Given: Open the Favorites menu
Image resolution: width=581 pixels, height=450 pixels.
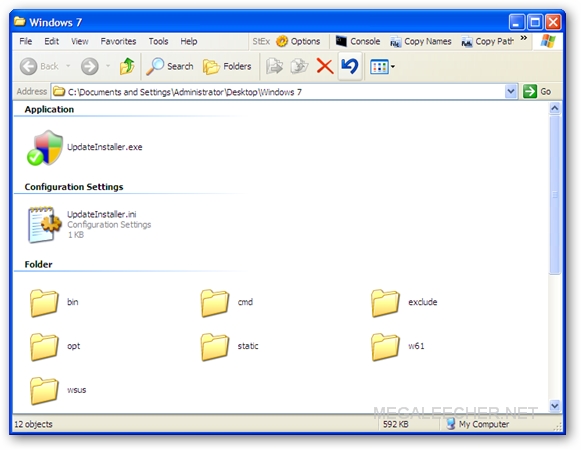Looking at the screenshot, I should click(x=118, y=41).
